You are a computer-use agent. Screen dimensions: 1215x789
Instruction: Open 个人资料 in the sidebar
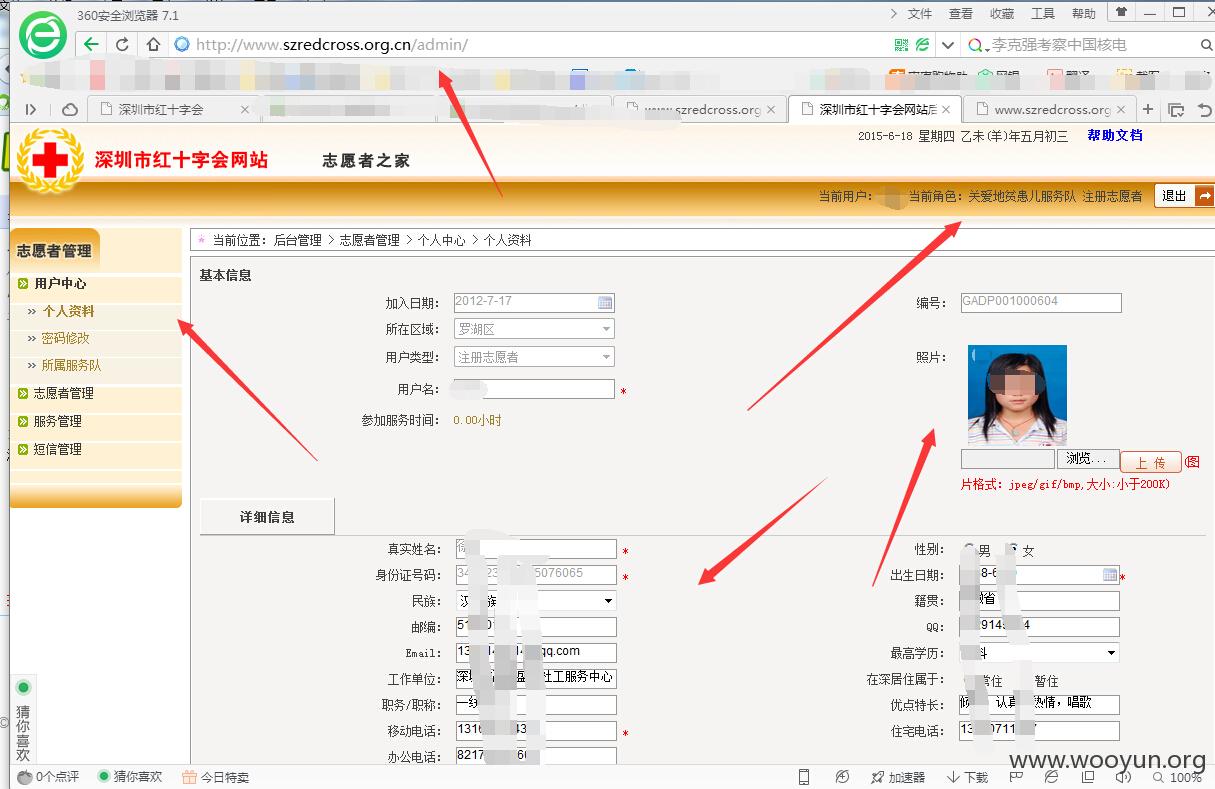pos(68,312)
